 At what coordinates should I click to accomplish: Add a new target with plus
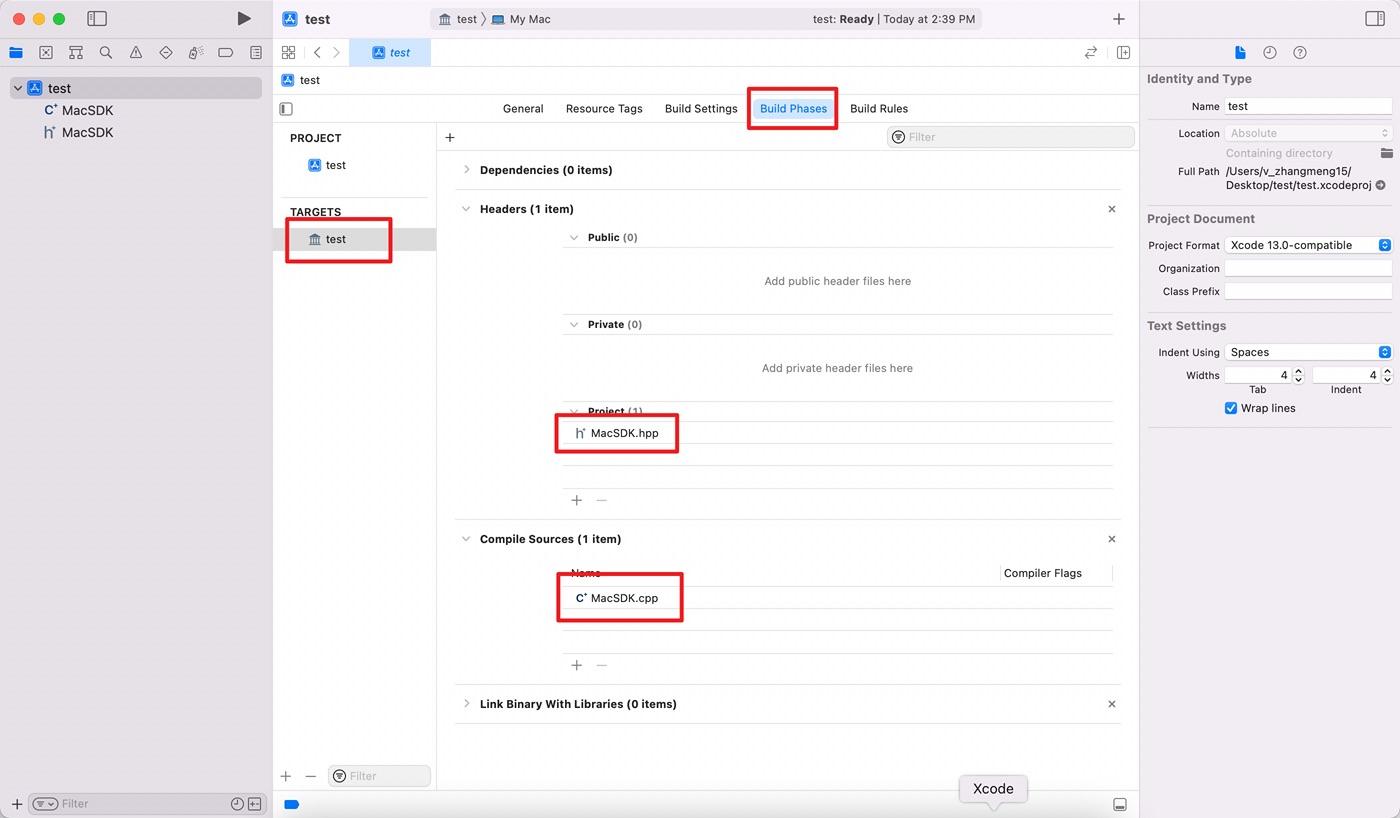point(286,776)
